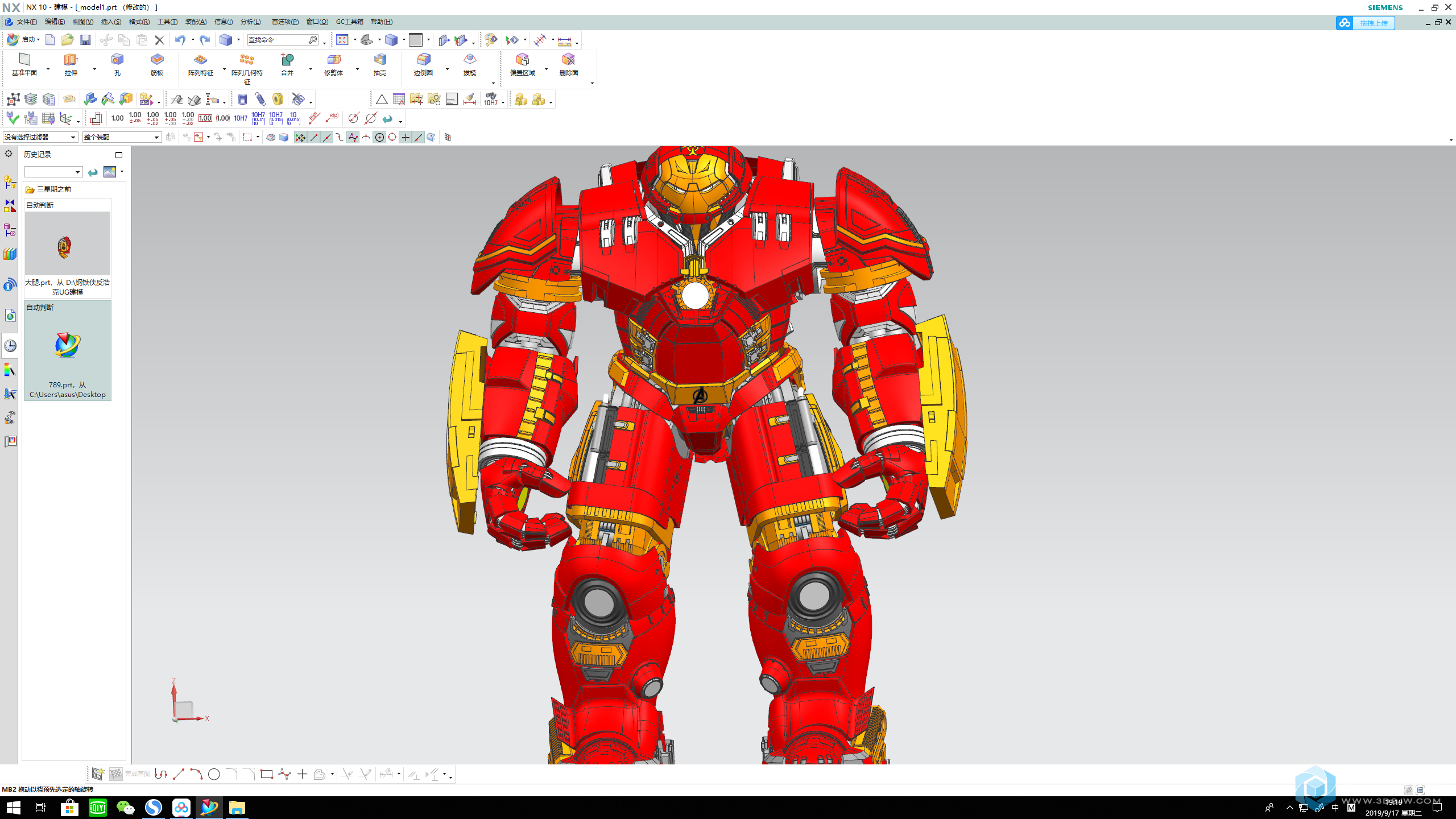Select the Circle sketch tool

[x=214, y=774]
